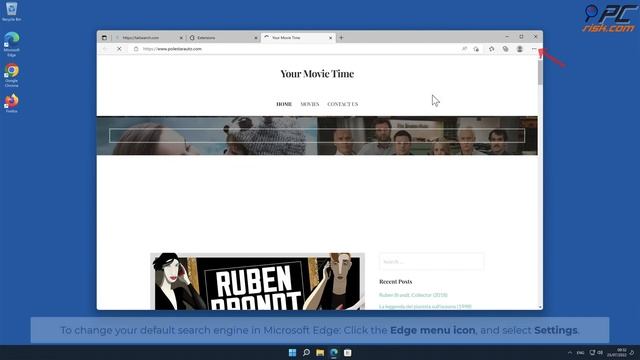Open the network and volume tray icons
The width and height of the screenshot is (640, 360).
click(596, 353)
